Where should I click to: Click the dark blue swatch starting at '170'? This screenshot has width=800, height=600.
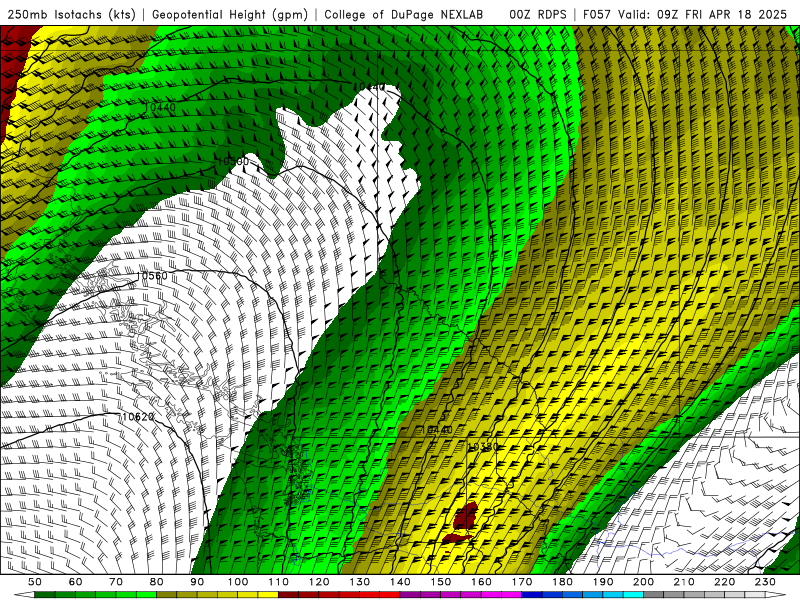pos(532,595)
